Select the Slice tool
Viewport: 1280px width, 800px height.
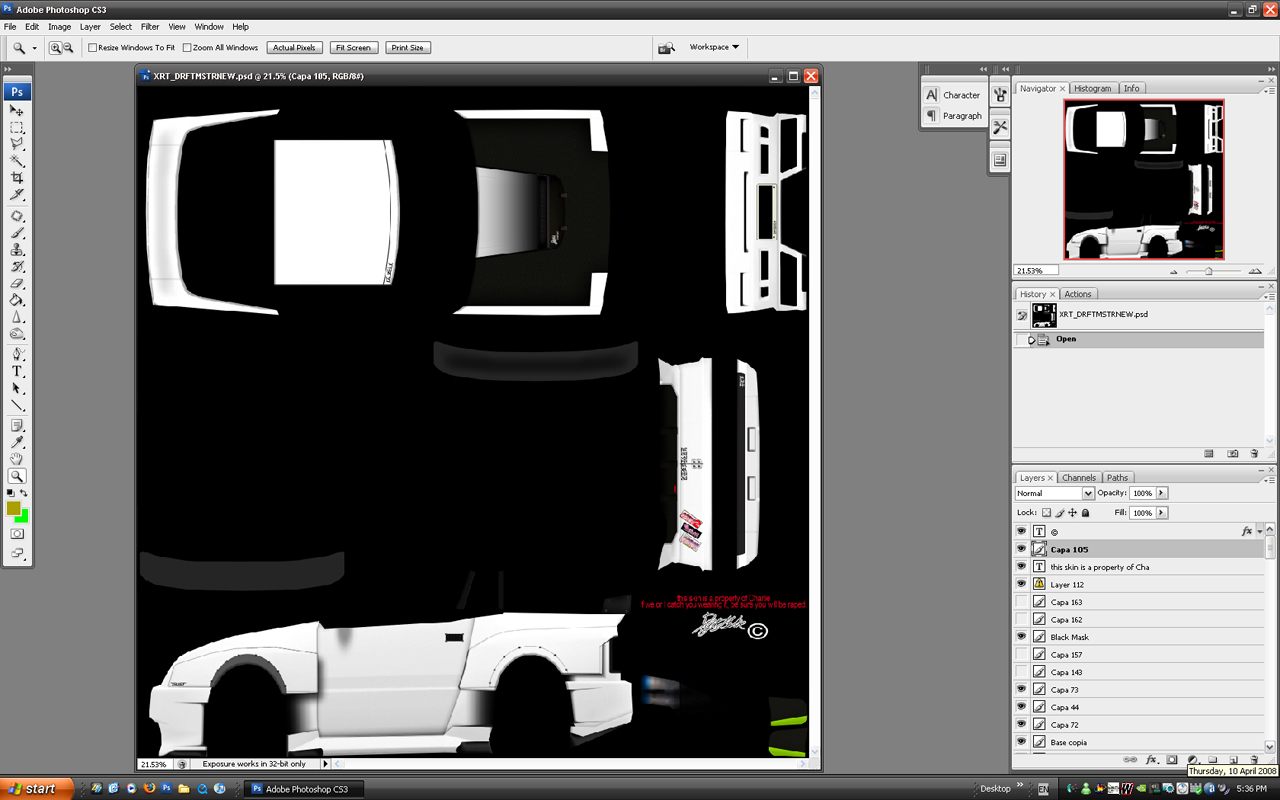(17, 194)
